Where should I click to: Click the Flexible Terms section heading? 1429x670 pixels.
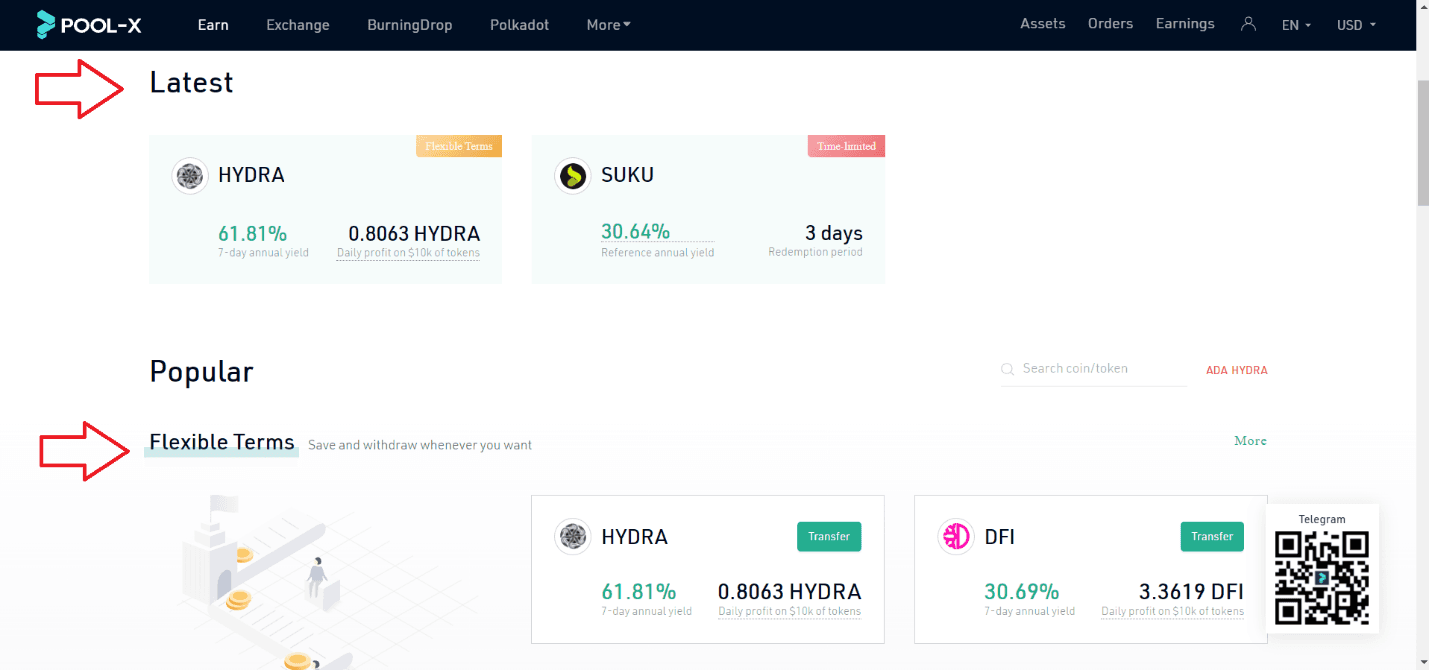coord(222,442)
